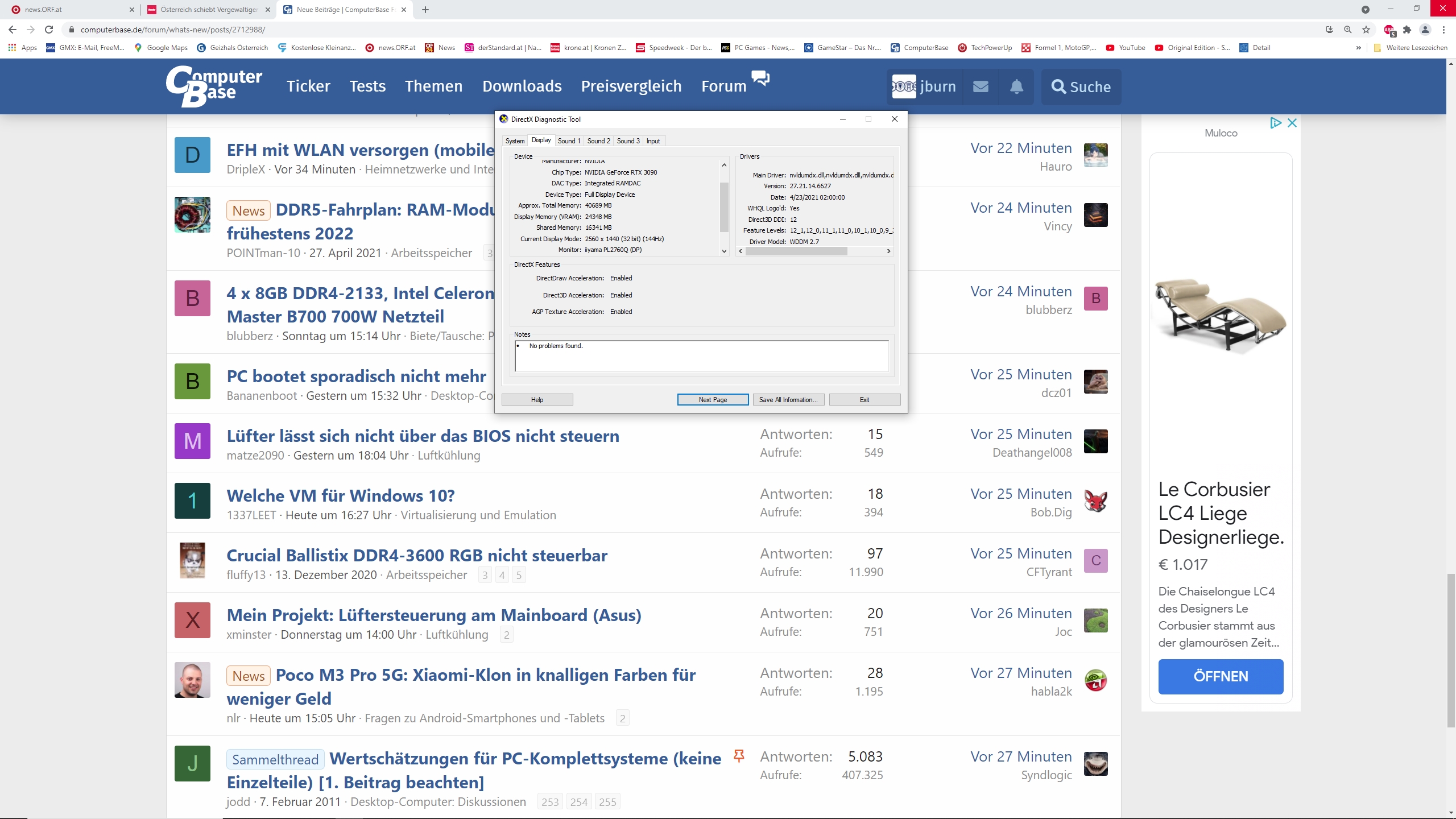Select the System tab in DirectX tool

point(515,141)
